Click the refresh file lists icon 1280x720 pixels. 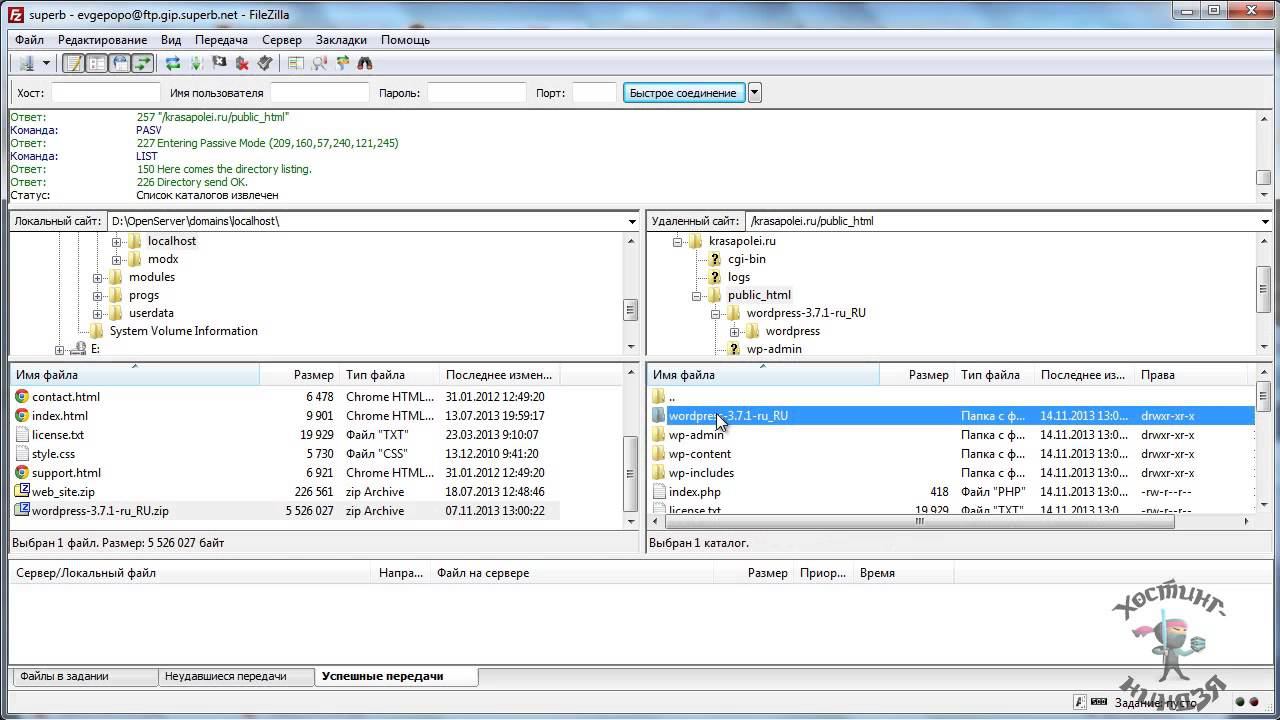173,63
